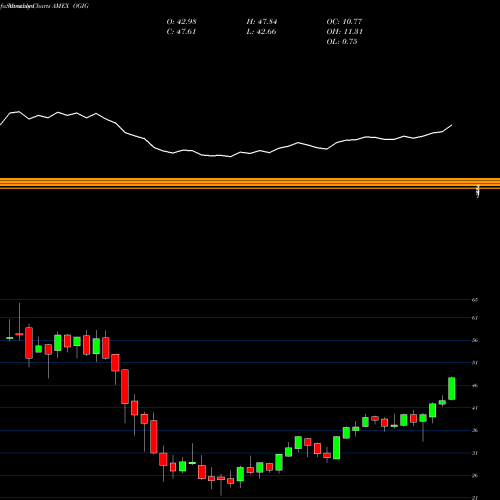Click the 36 price axis label
The width and height of the screenshot is (500, 500).
click(475, 430)
